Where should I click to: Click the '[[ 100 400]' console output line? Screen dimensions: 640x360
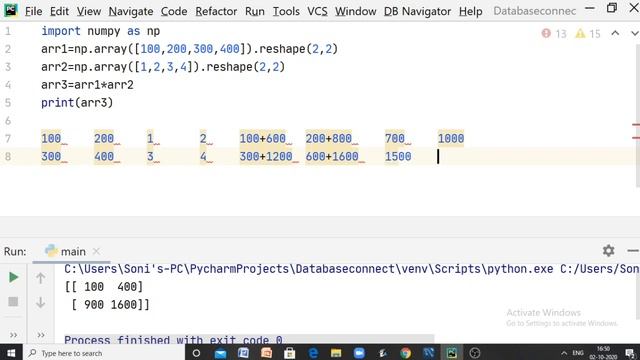pyautogui.click(x=104, y=287)
